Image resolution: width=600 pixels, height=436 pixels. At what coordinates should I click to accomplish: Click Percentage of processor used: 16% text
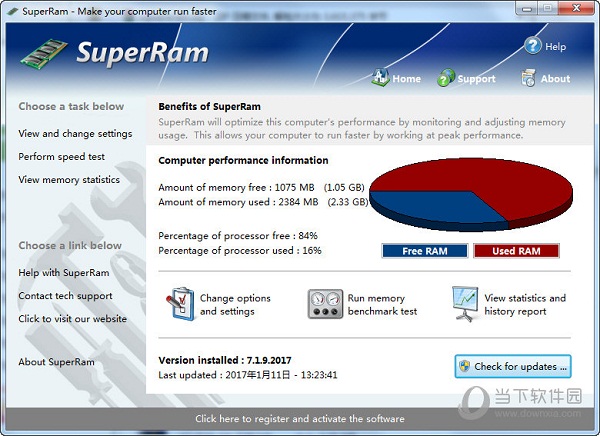point(240,251)
